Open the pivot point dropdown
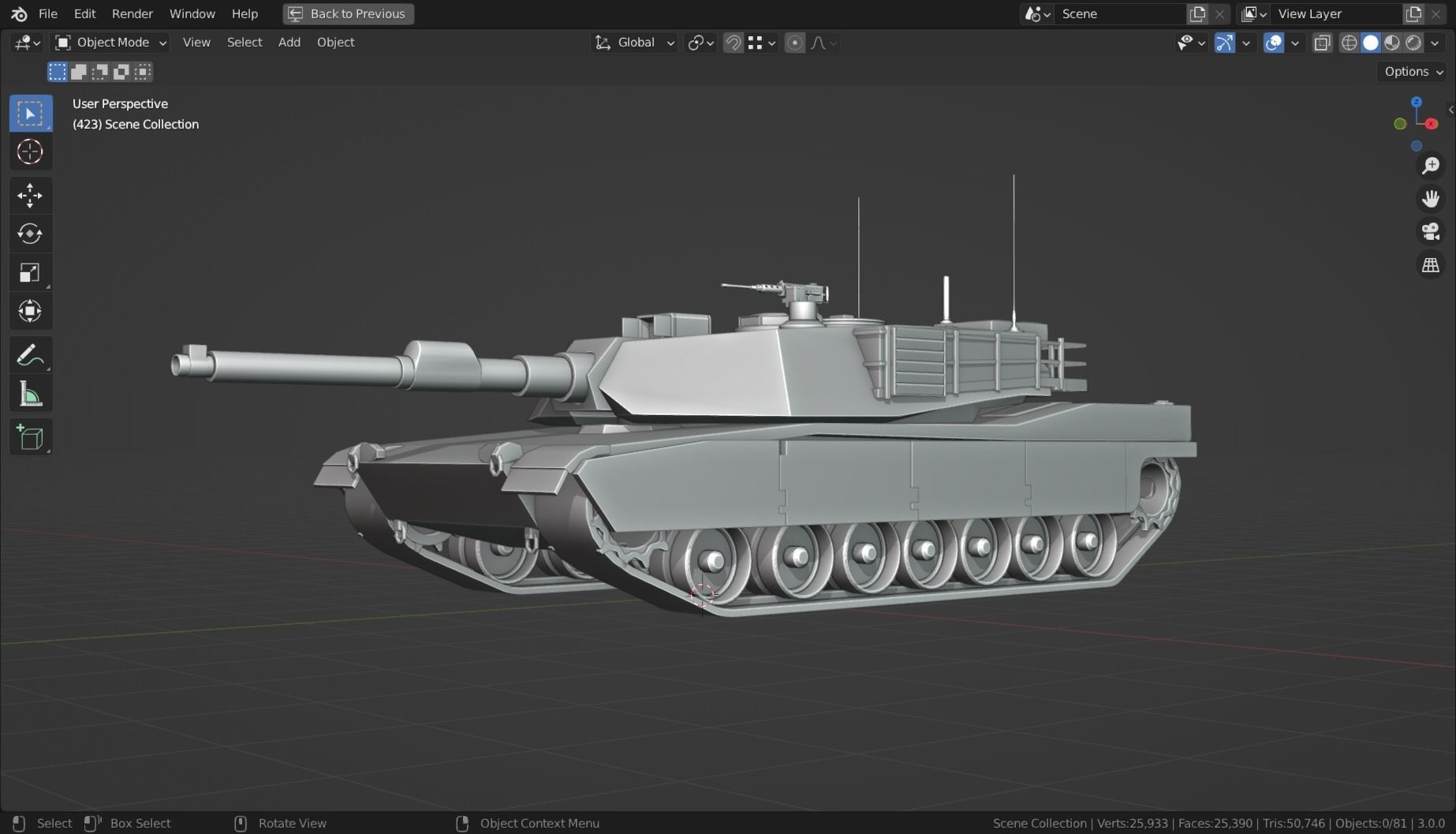Screen dimensions: 1456x834 [700, 43]
